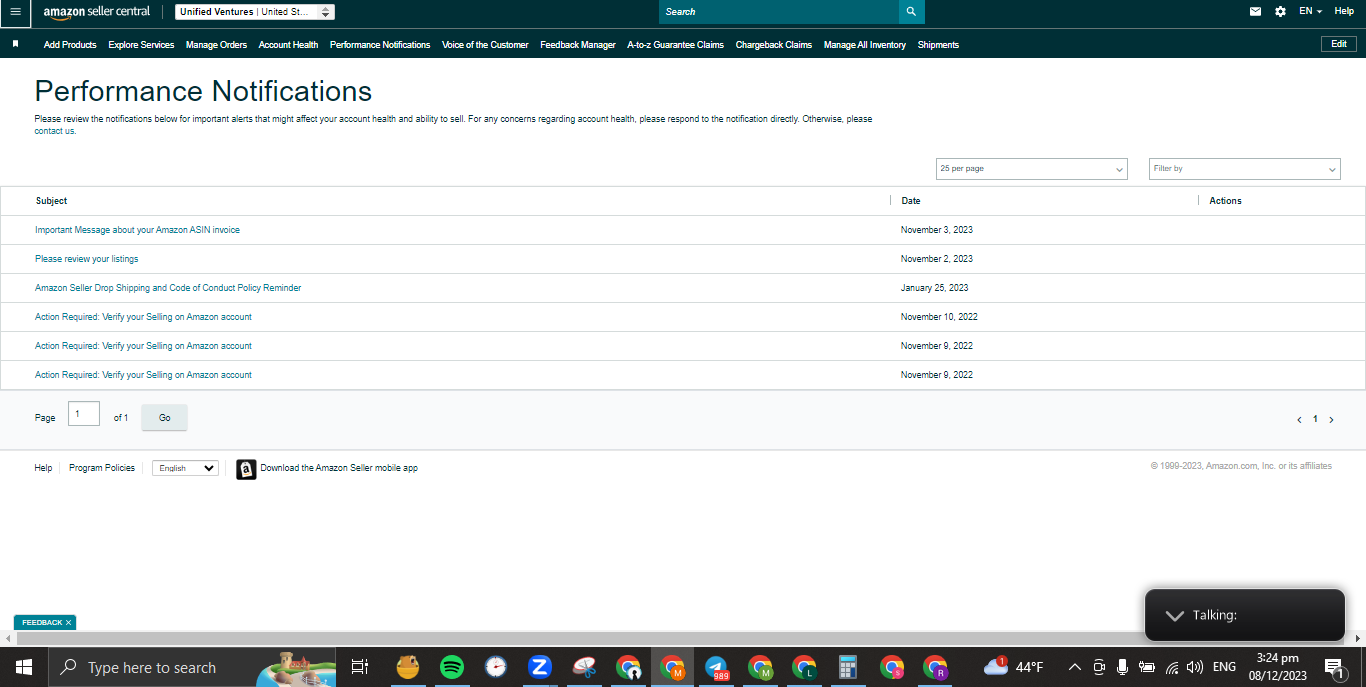Click Download the Amazon Seller mobile app
The width and height of the screenshot is (1366, 687).
(339, 468)
